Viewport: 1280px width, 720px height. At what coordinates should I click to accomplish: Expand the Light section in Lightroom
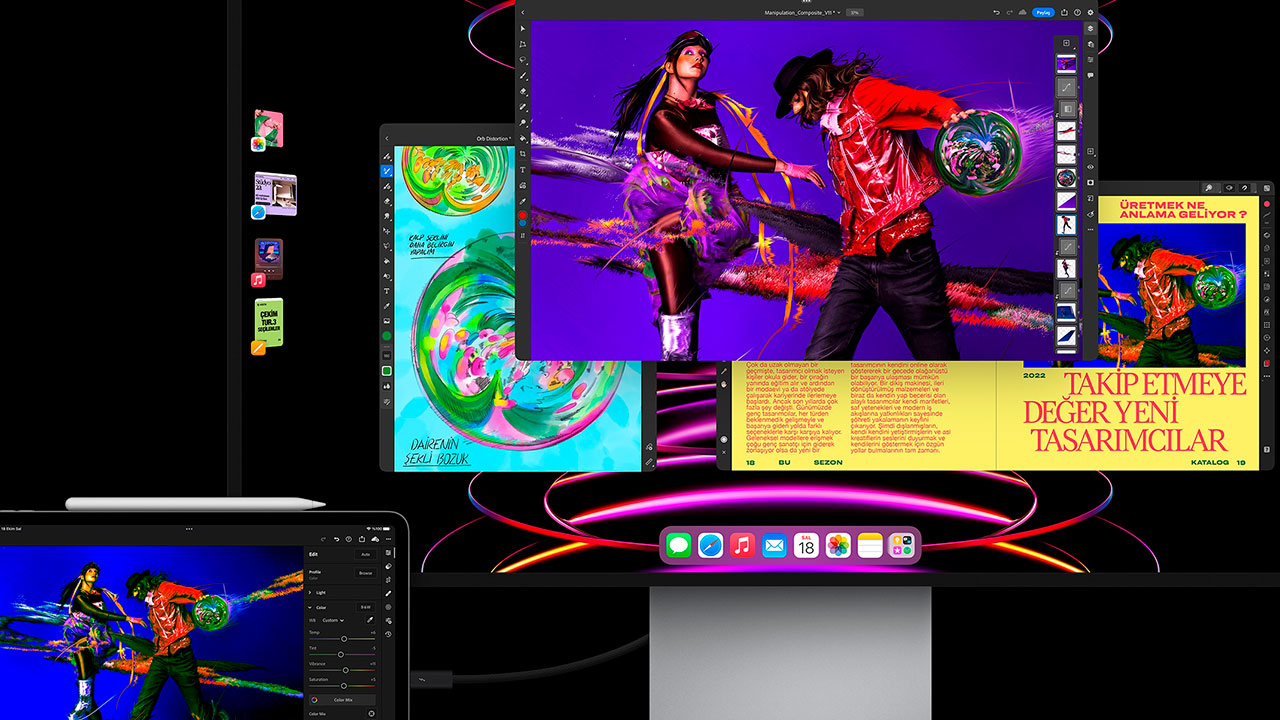pyautogui.click(x=310, y=592)
